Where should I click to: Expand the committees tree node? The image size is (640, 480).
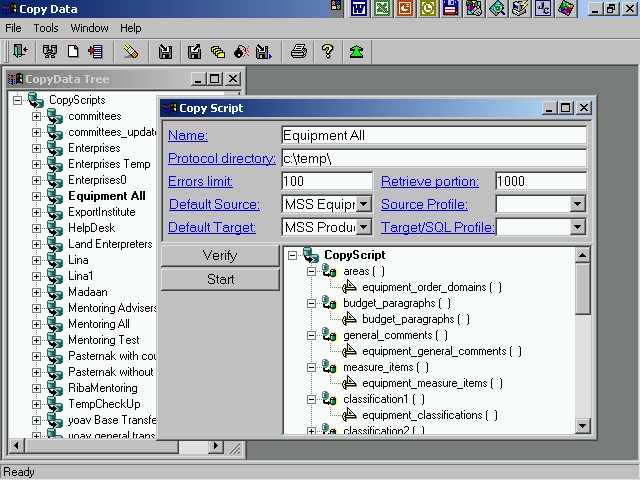[x=37, y=116]
